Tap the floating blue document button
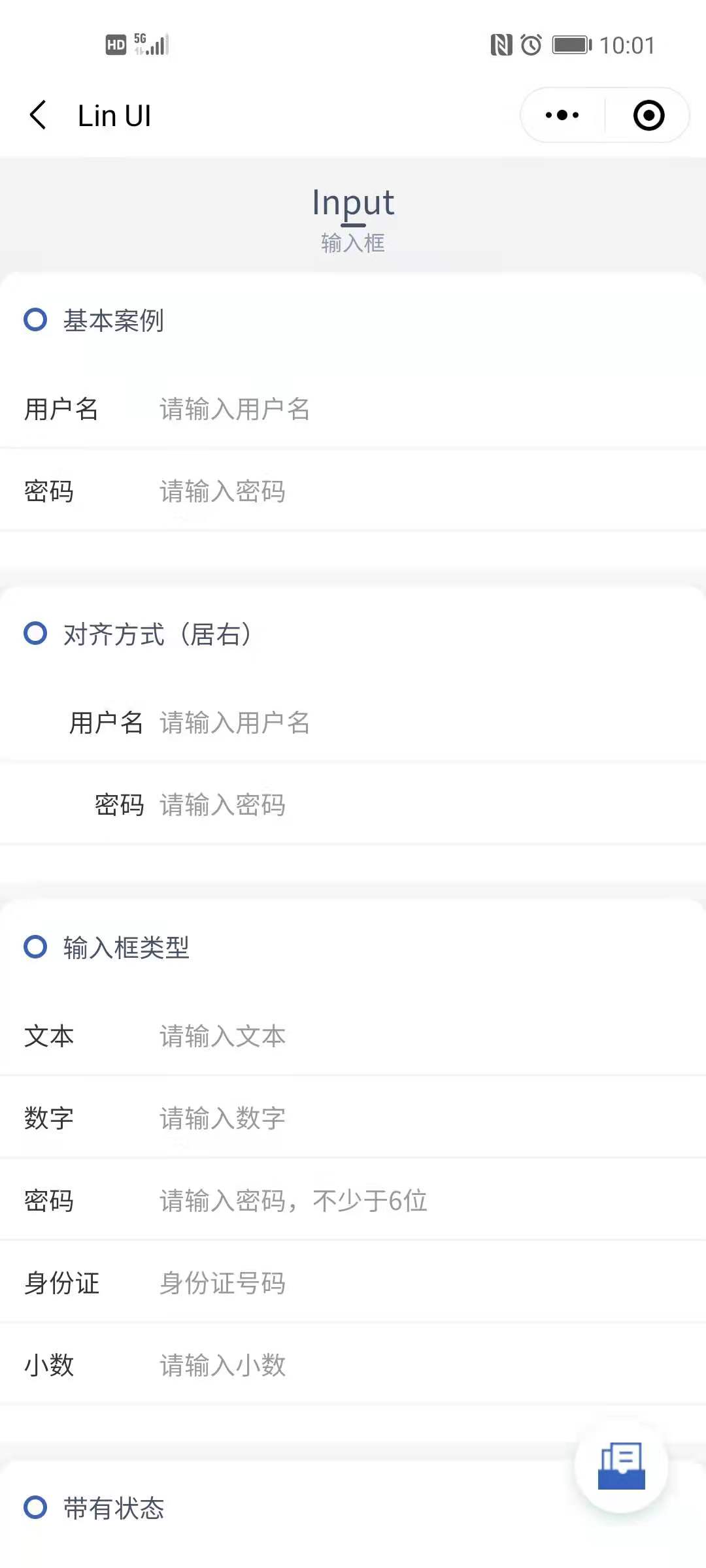The height and width of the screenshot is (1568, 706). coord(622,1466)
